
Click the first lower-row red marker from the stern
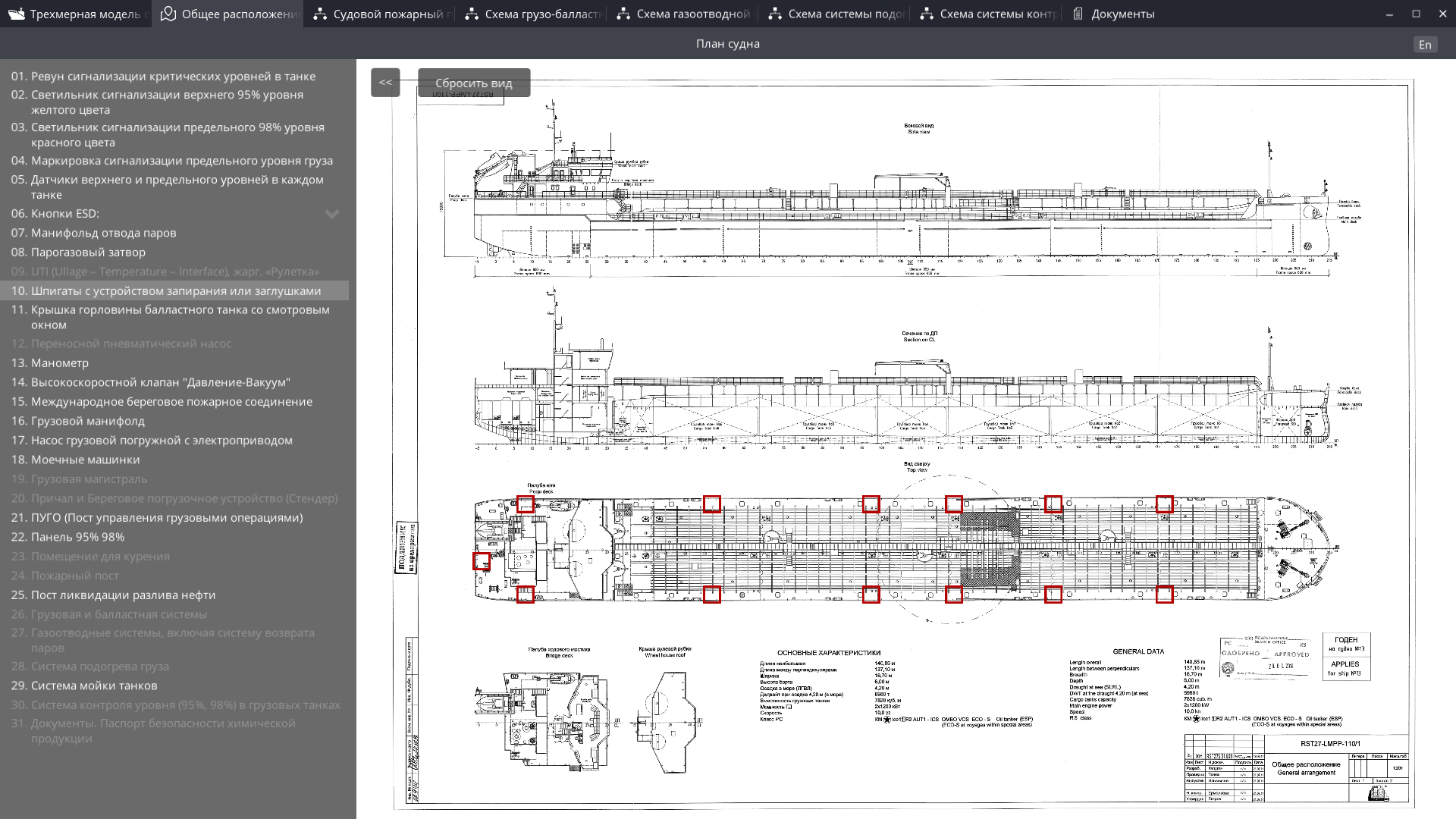pyautogui.click(x=526, y=595)
